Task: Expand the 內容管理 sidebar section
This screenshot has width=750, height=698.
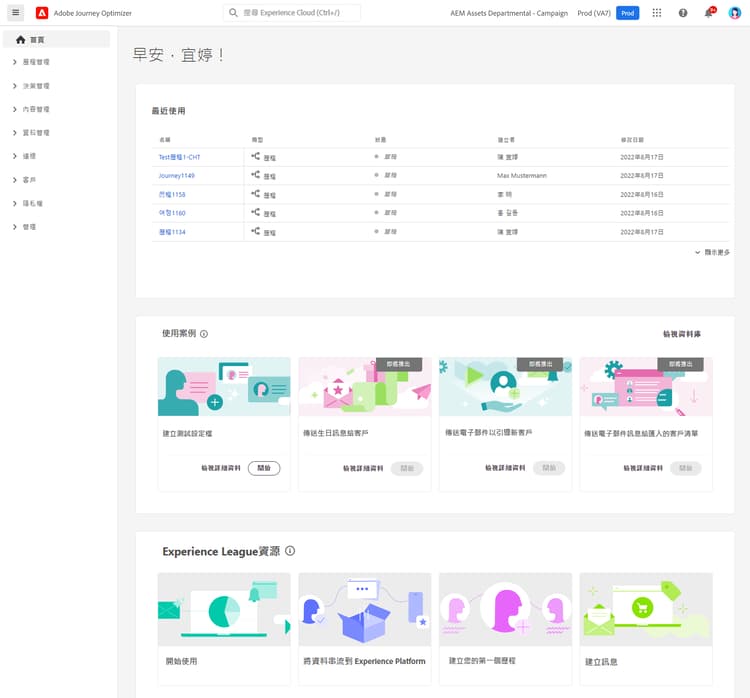Action: click(15, 110)
